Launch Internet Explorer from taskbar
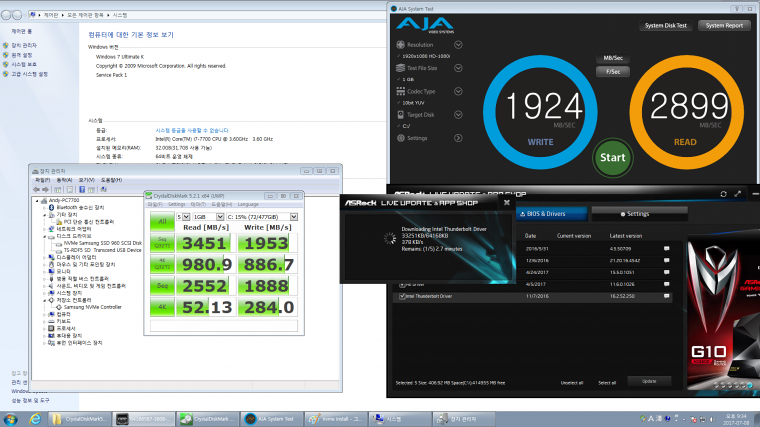Viewport: 760px width, 427px height. point(35,419)
